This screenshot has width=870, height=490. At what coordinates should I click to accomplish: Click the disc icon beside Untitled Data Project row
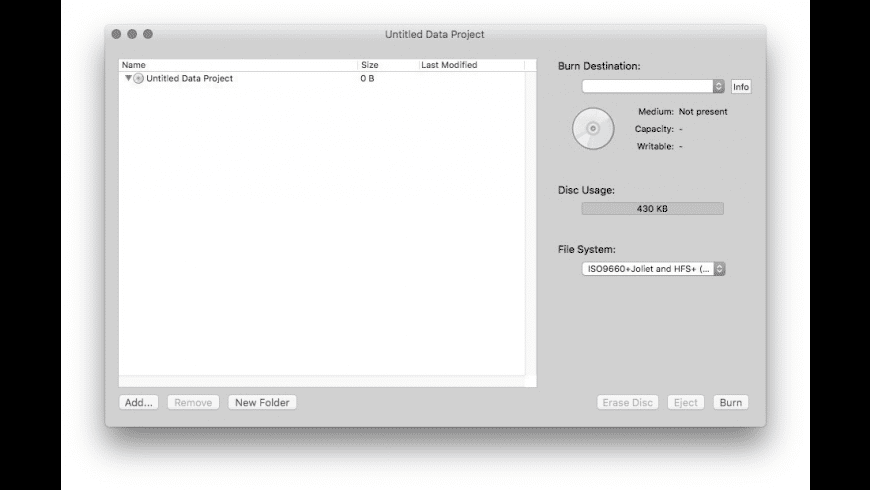139,78
